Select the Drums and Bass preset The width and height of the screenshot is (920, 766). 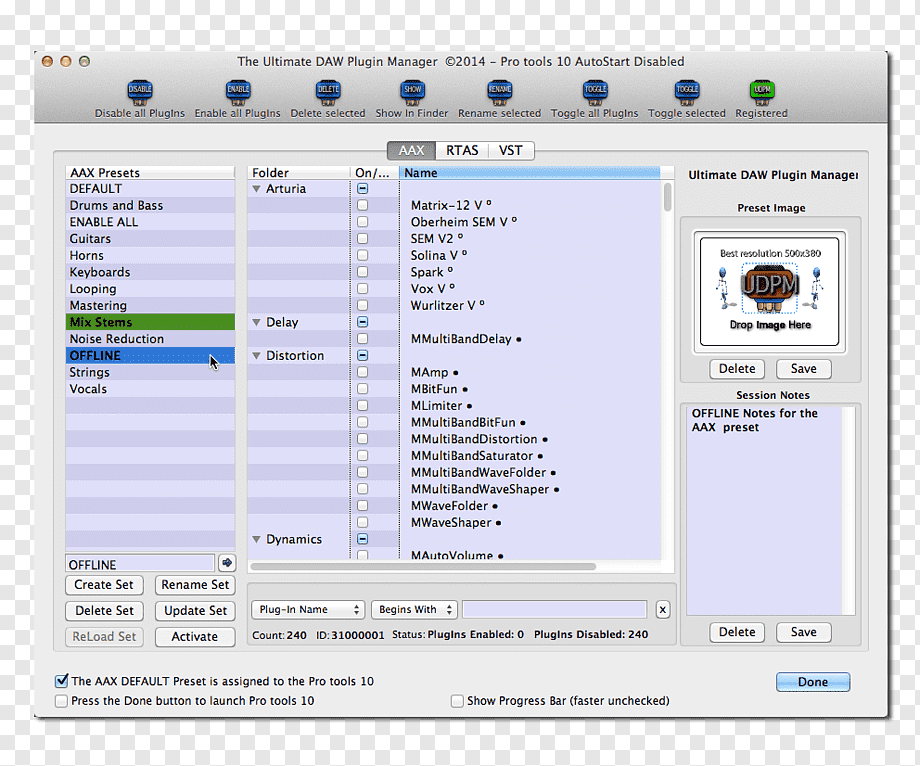point(150,205)
